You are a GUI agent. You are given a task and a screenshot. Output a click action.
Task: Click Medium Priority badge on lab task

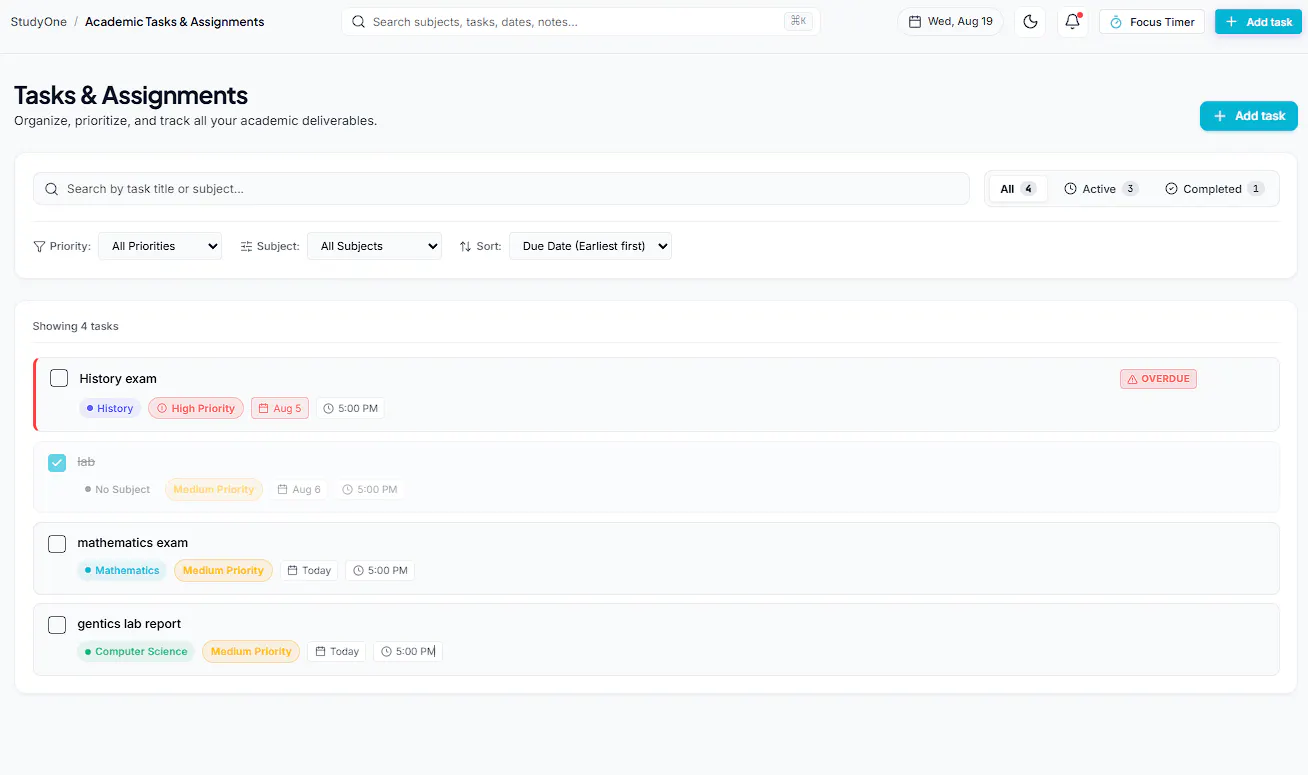point(214,490)
